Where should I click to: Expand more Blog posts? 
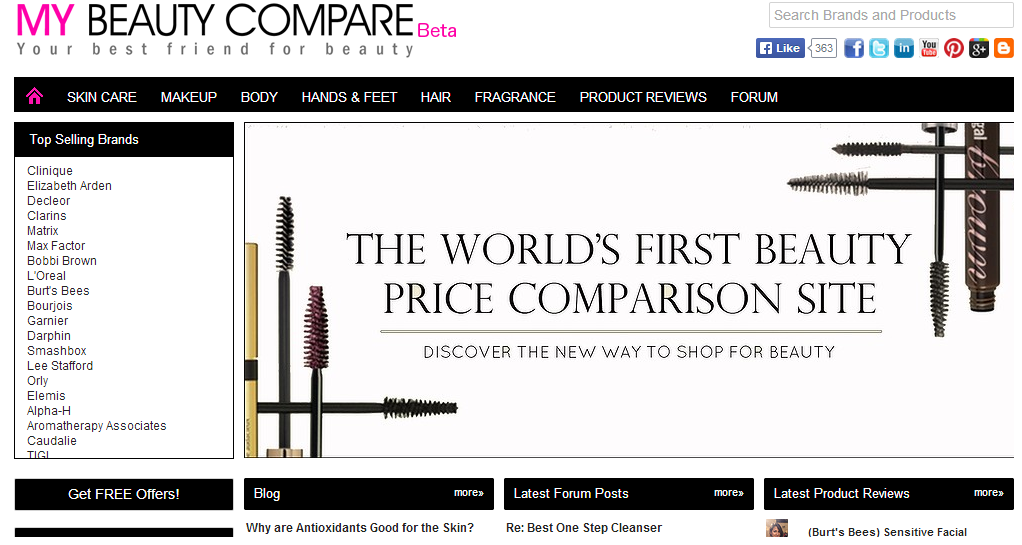click(469, 493)
